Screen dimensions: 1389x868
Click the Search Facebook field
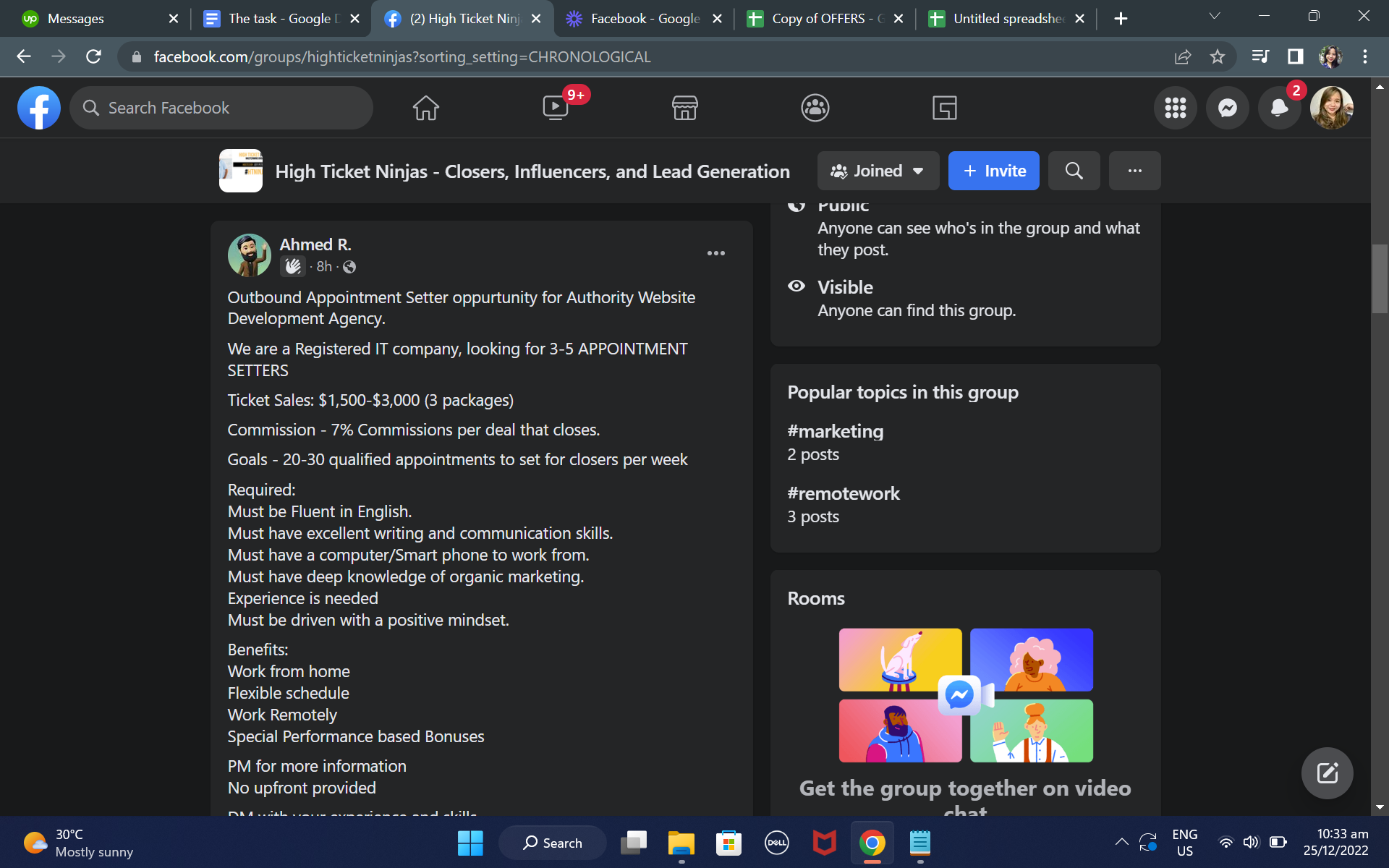(x=221, y=108)
